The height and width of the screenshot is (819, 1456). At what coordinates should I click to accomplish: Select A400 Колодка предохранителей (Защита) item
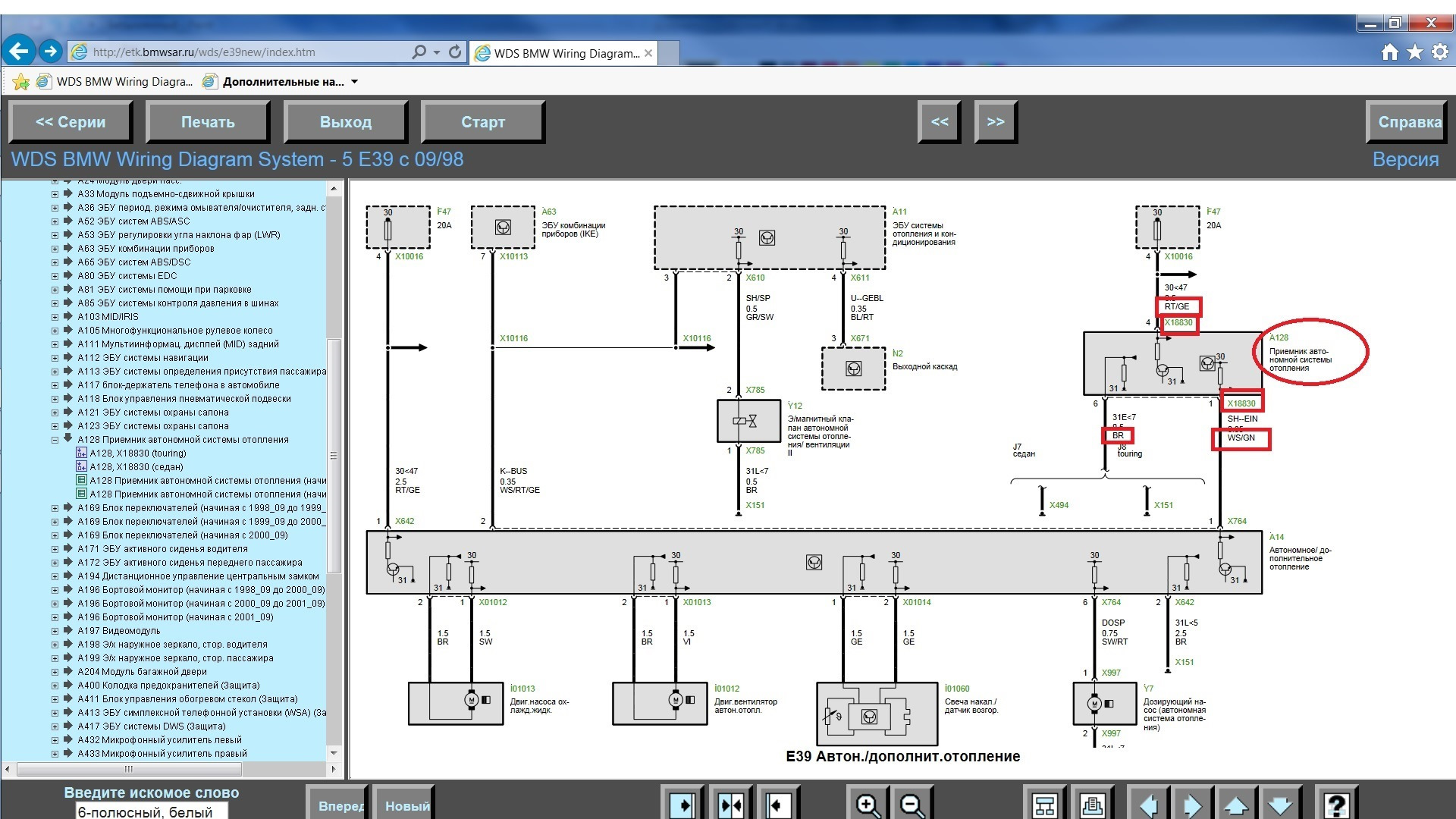click(168, 686)
